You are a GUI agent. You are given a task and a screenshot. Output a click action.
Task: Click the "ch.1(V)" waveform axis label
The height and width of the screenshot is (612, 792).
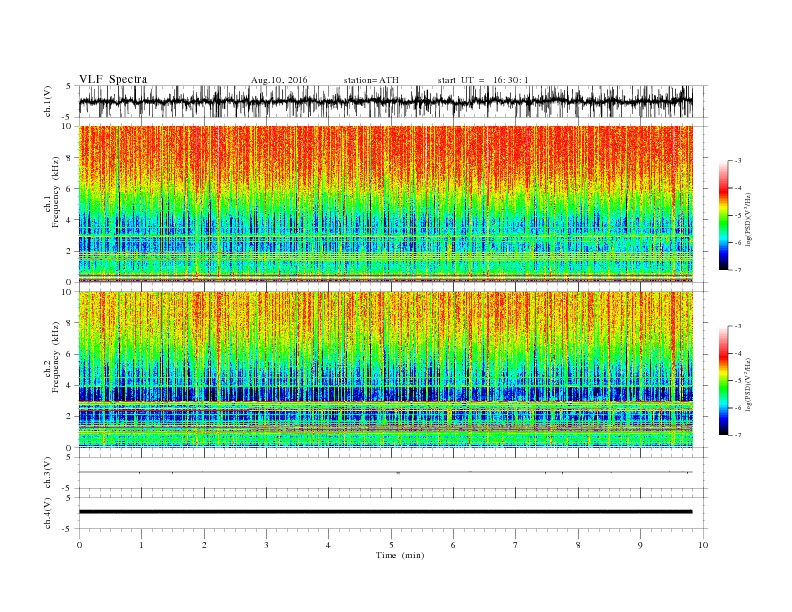48,101
